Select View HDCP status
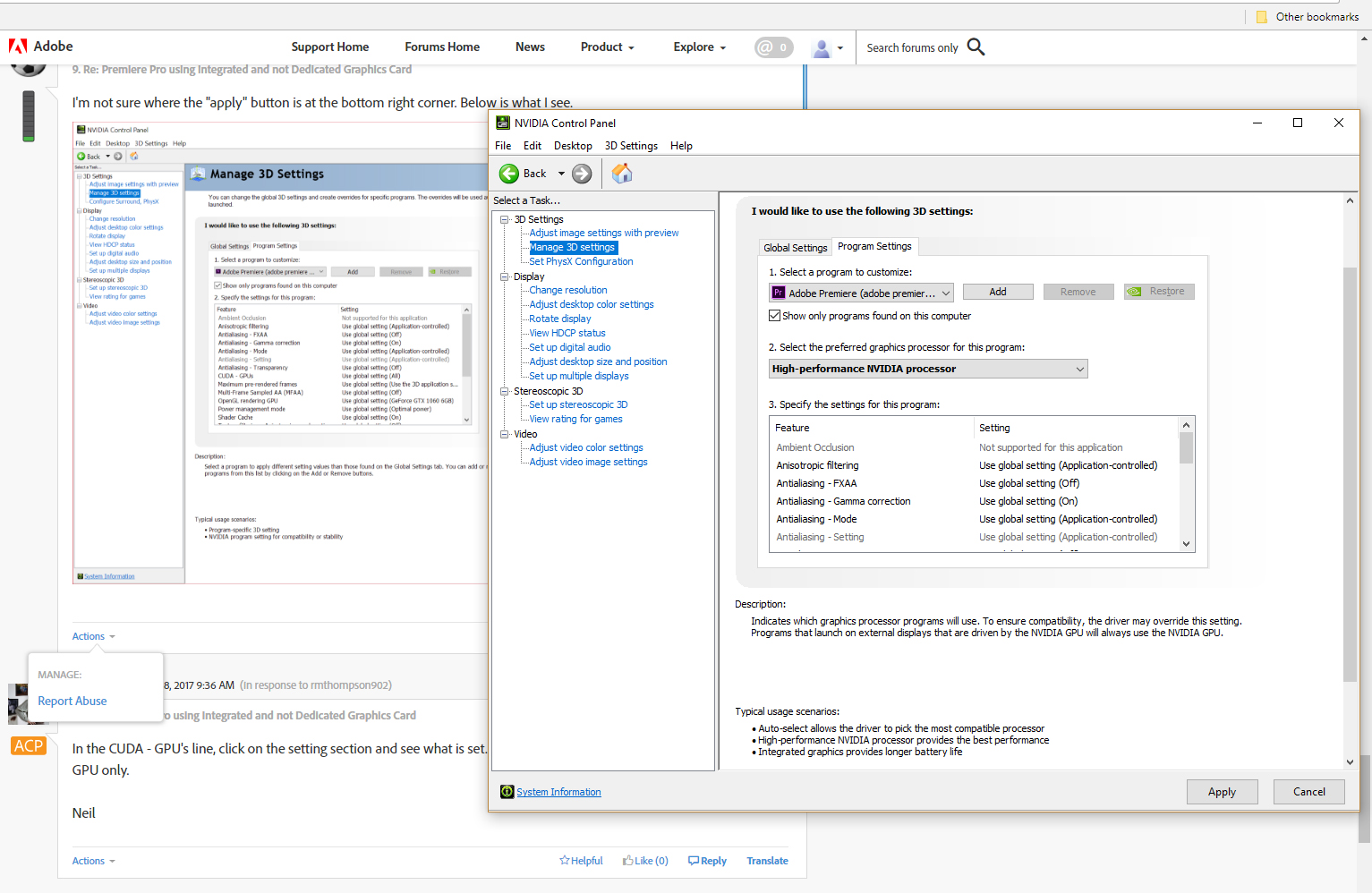The height and width of the screenshot is (893, 1372). (x=567, y=333)
